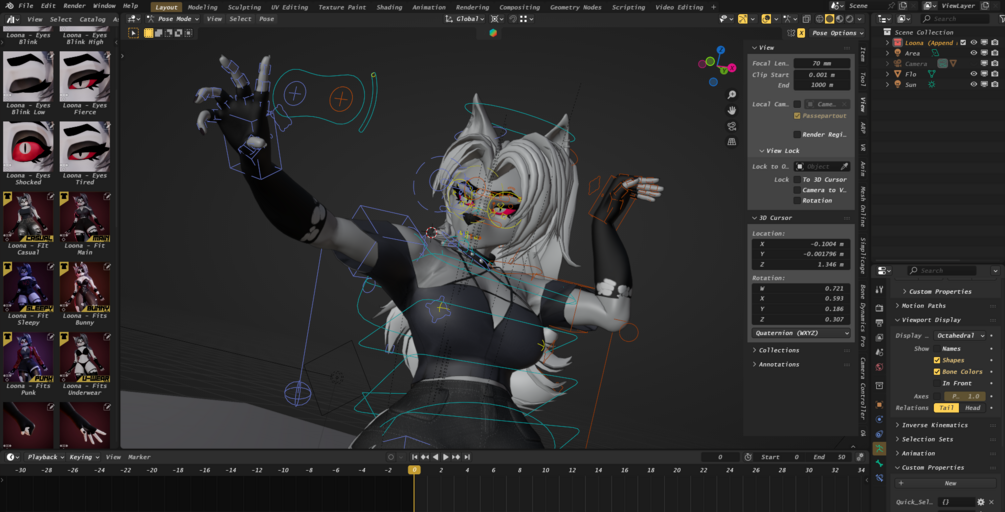Open the Armature data properties tab icon
1005x512 pixels.
pyautogui.click(x=879, y=449)
